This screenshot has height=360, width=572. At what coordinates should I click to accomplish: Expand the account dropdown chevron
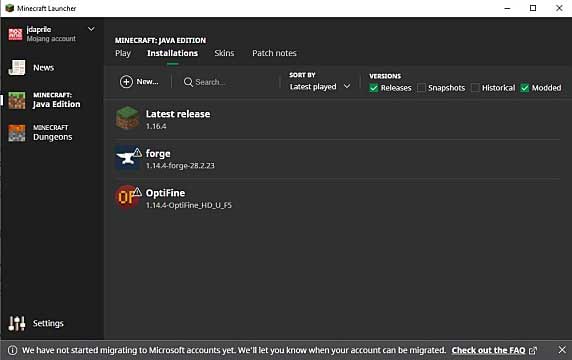point(91,29)
